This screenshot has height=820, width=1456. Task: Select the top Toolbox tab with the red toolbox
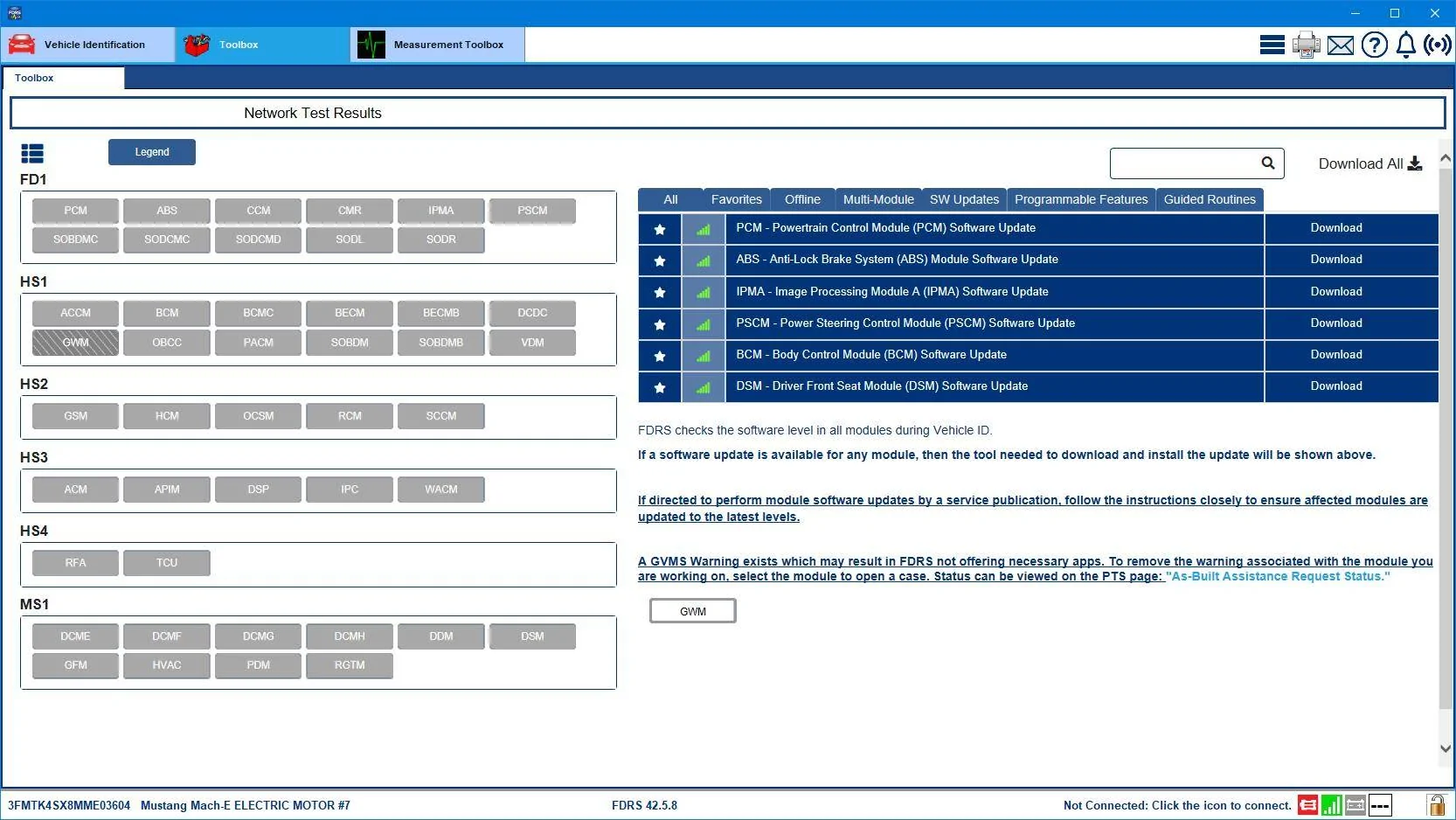[262, 45]
